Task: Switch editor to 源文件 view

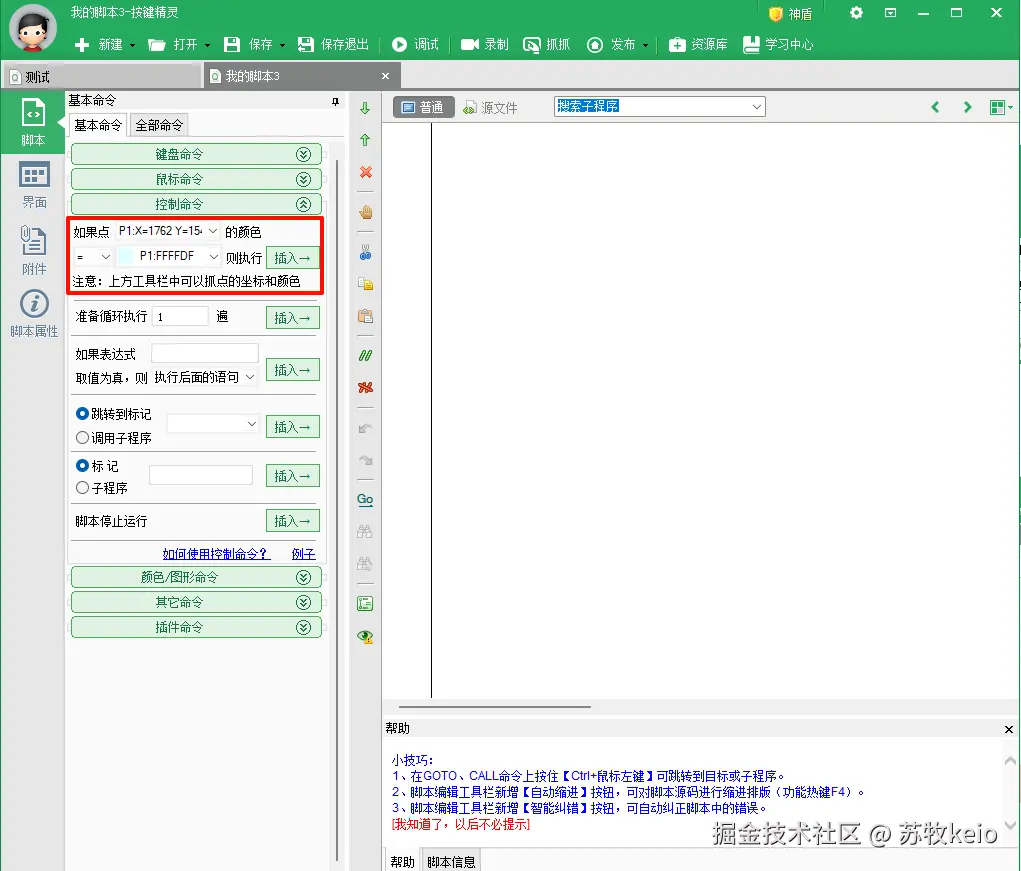Action: click(x=490, y=107)
